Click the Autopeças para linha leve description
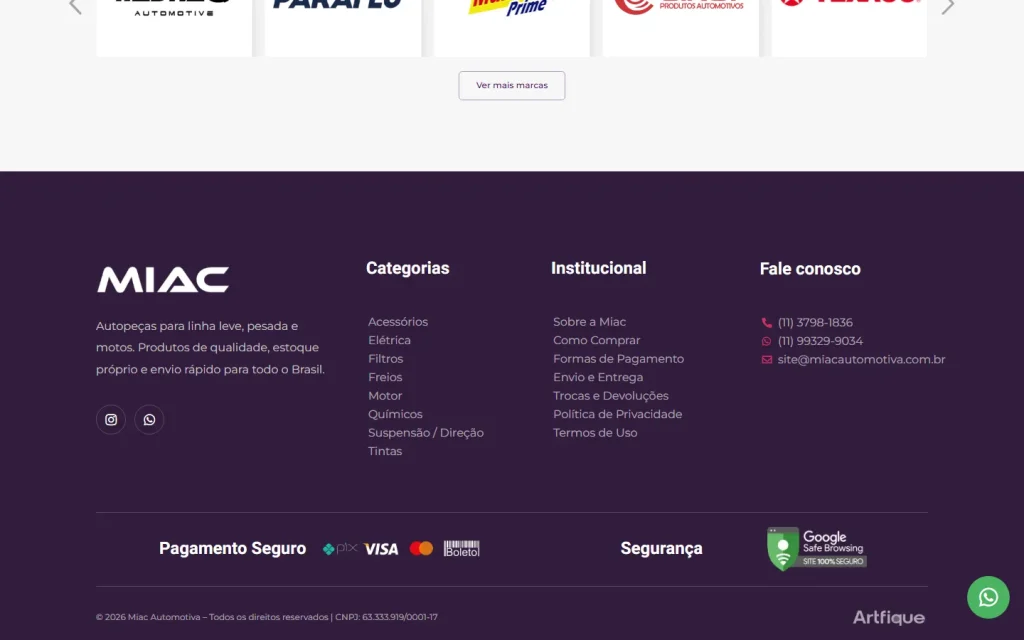The width and height of the screenshot is (1024, 640). click(210, 347)
